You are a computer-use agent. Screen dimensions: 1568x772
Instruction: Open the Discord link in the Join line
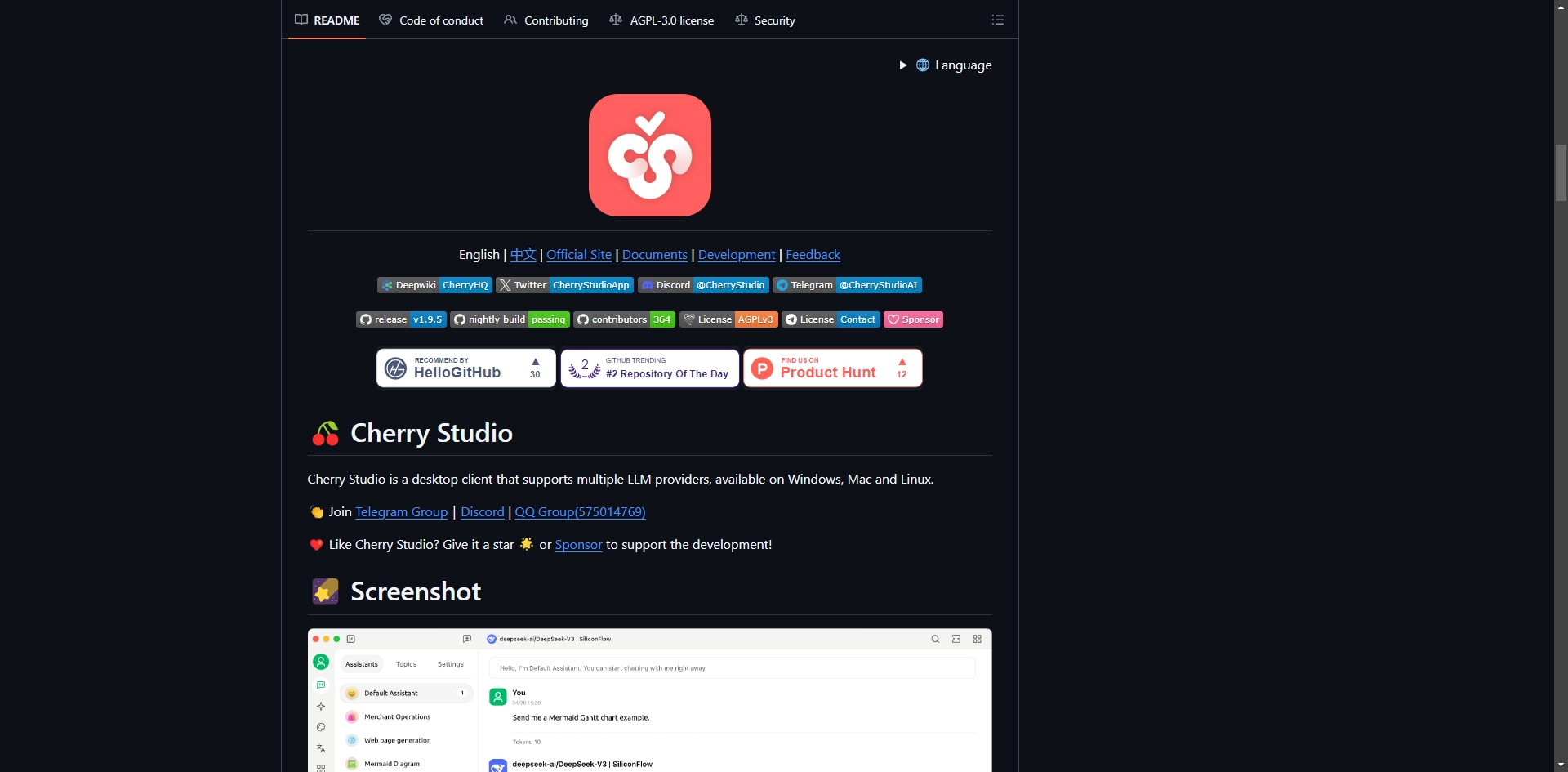483,512
